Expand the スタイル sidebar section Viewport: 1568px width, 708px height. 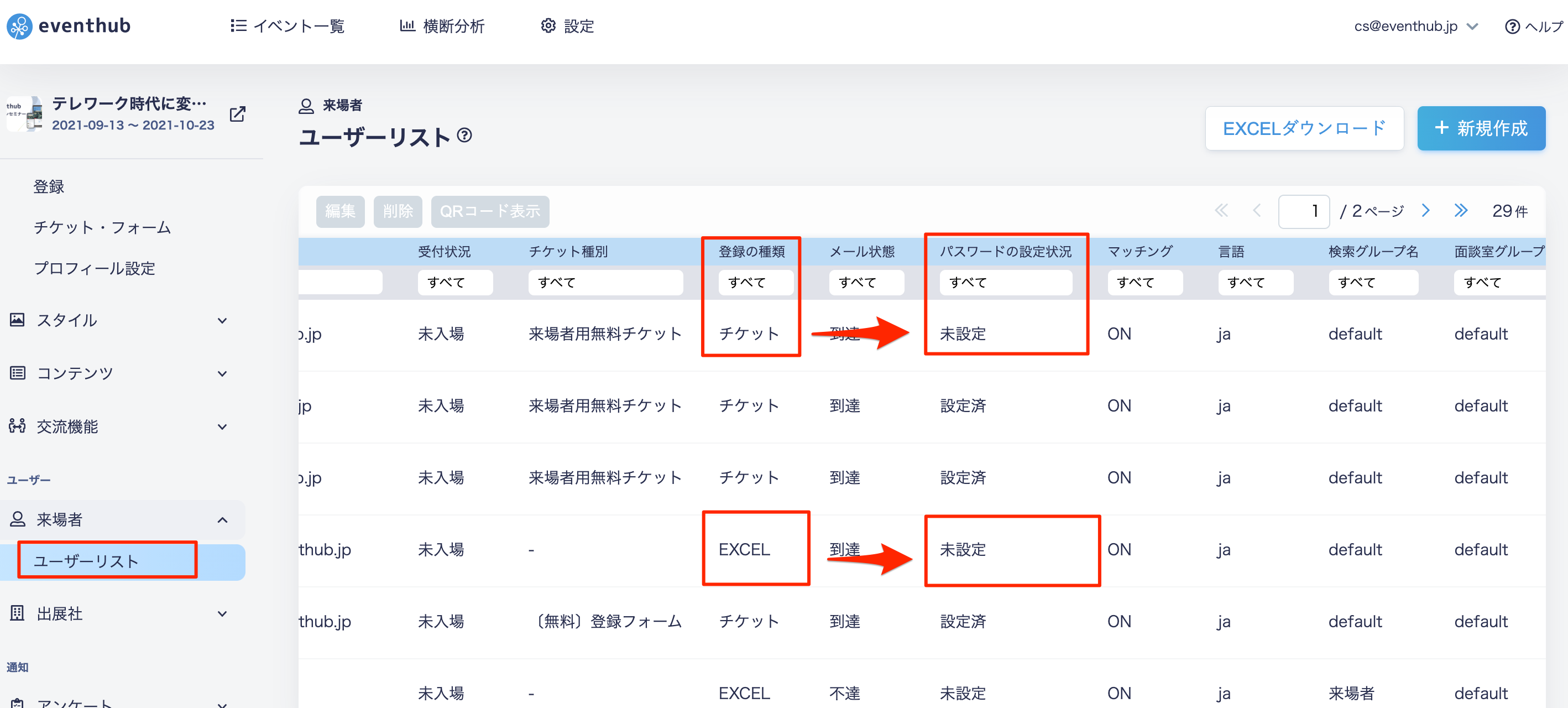tap(121, 320)
